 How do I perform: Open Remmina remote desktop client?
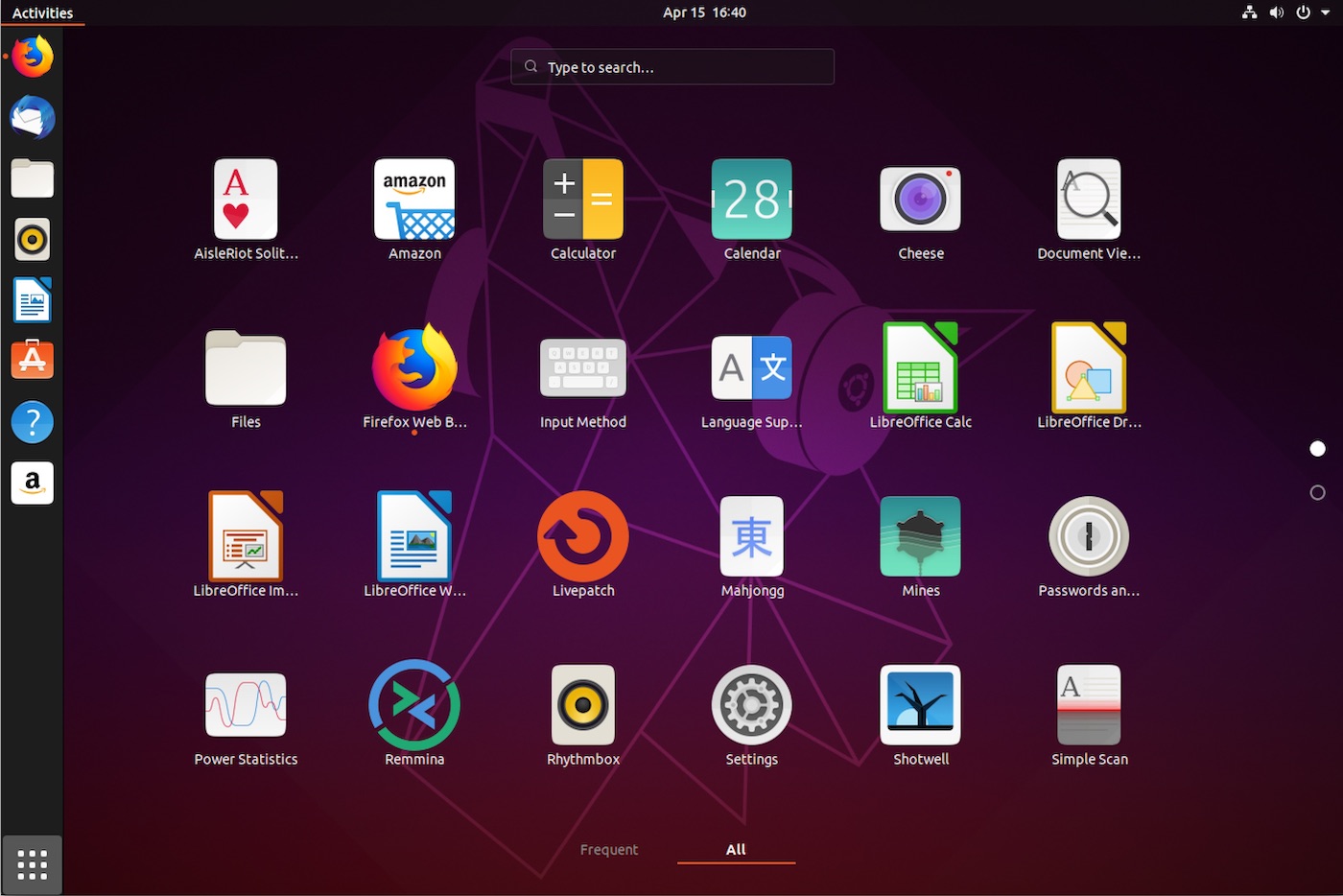[414, 705]
